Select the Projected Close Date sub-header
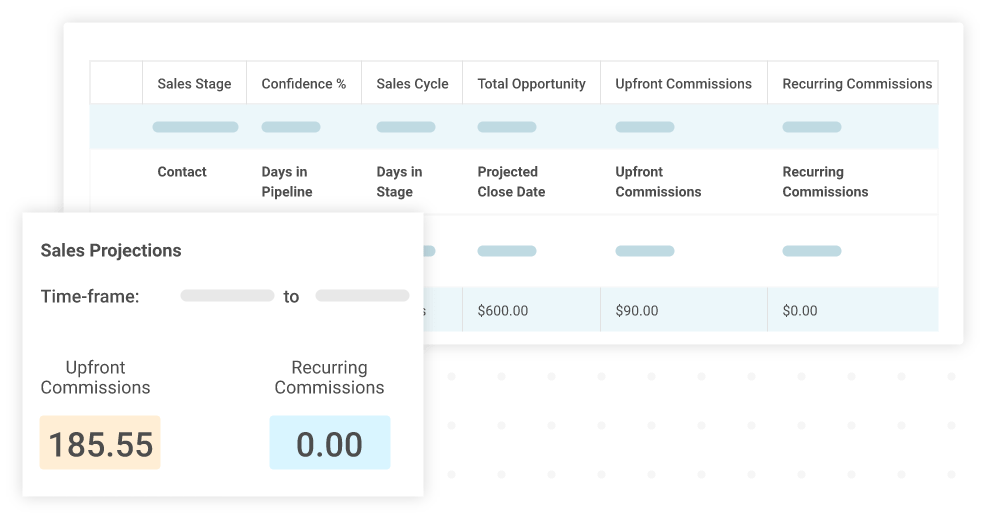This screenshot has height=519, width=986. [511, 182]
